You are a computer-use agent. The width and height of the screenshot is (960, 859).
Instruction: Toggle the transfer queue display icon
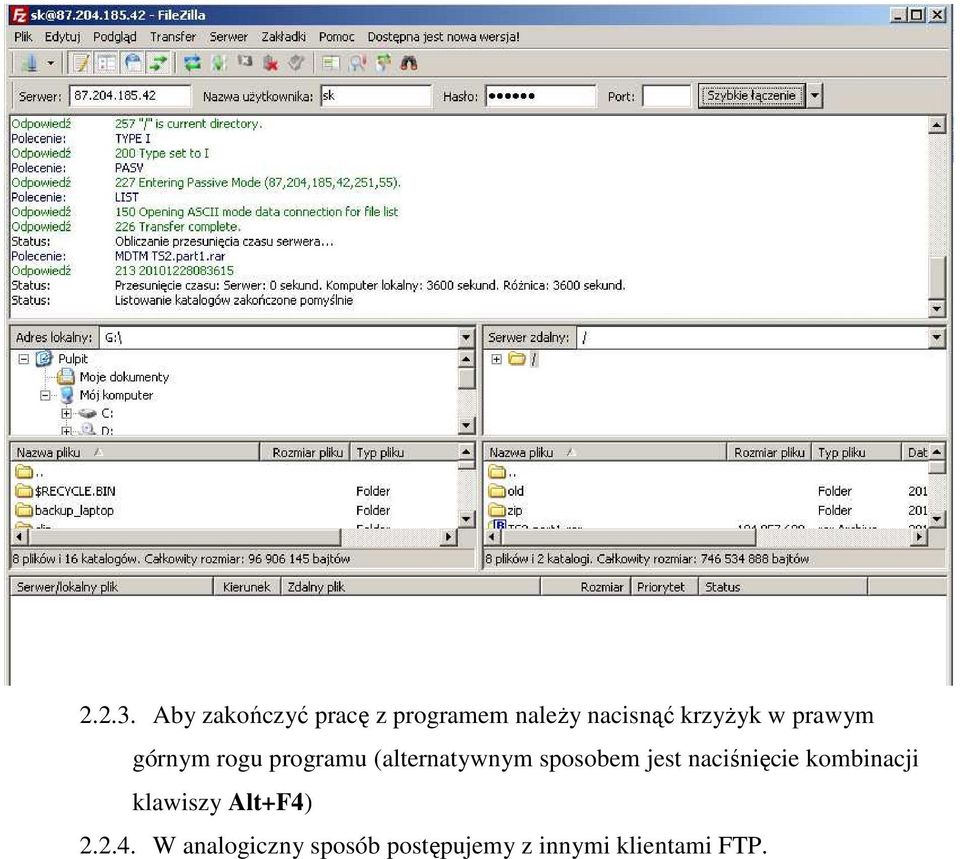[x=159, y=63]
